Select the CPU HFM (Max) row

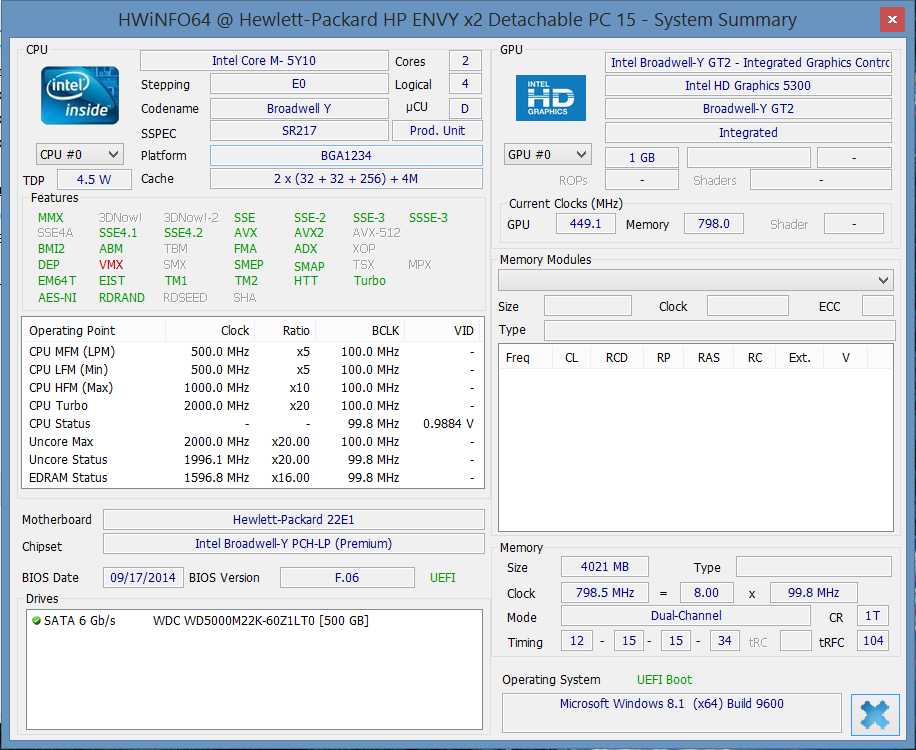[x=252, y=388]
